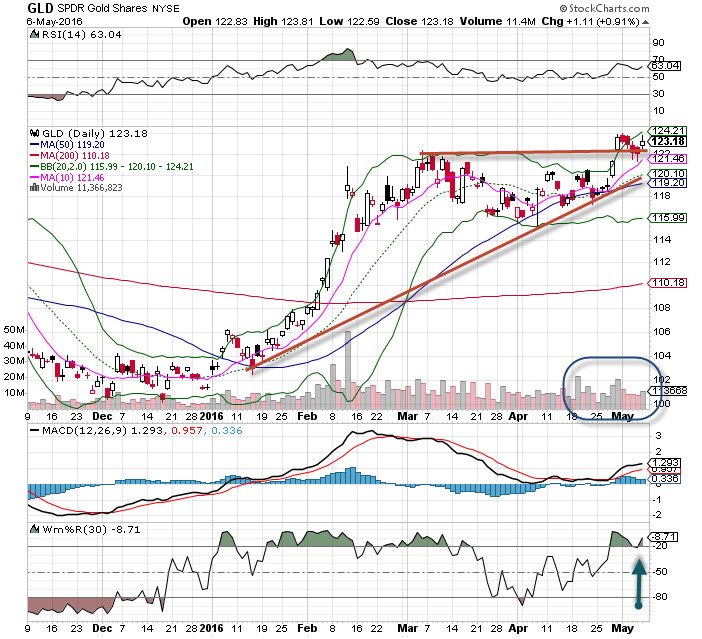Click the -8.71 value tag in Williams panel
This screenshot has width=702, height=639.
click(662, 537)
